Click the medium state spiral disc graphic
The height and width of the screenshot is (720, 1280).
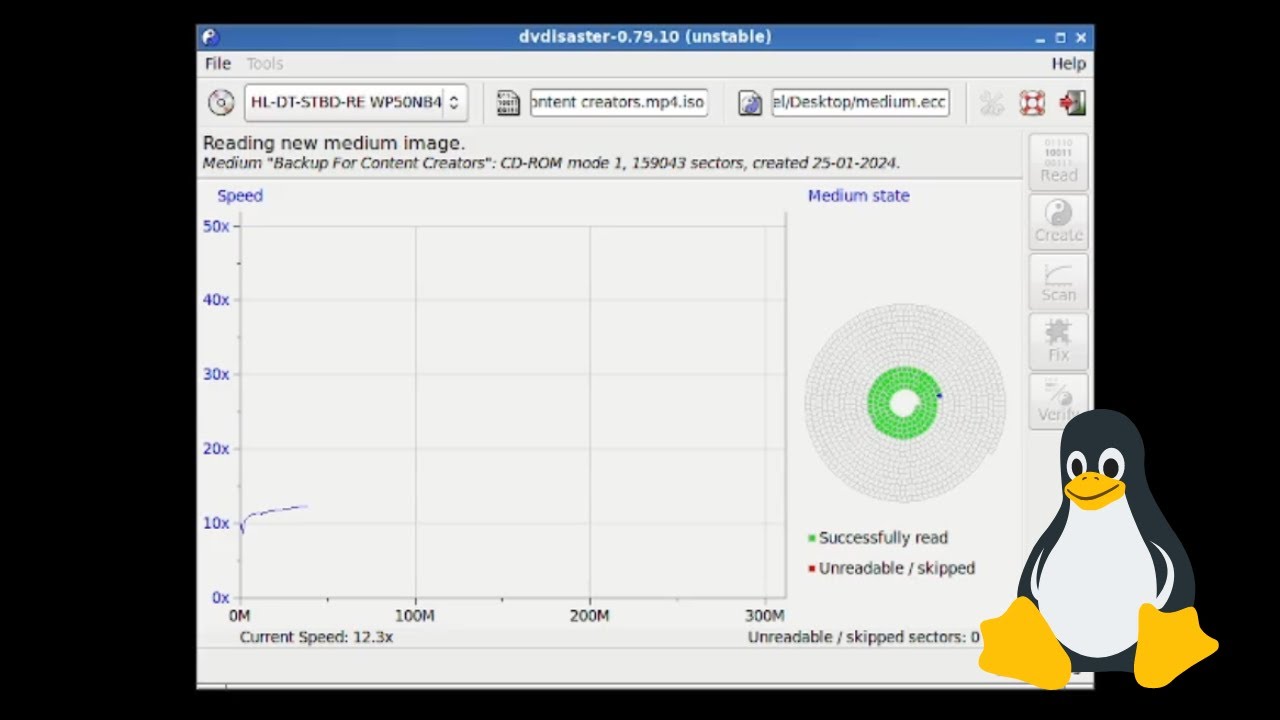click(904, 403)
